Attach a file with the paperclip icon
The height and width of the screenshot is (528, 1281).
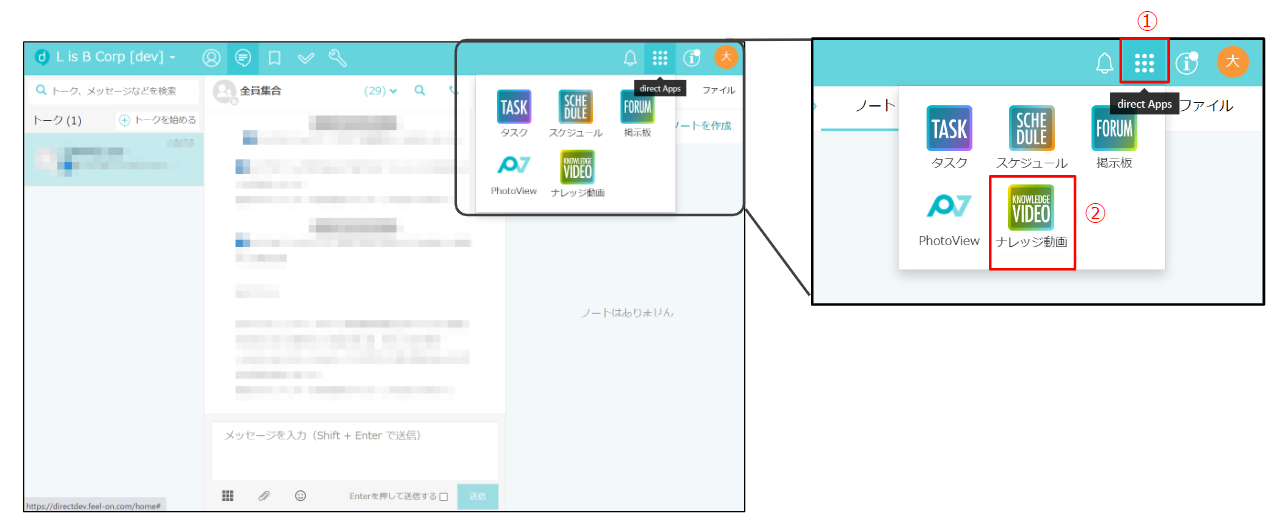pyautogui.click(x=264, y=496)
